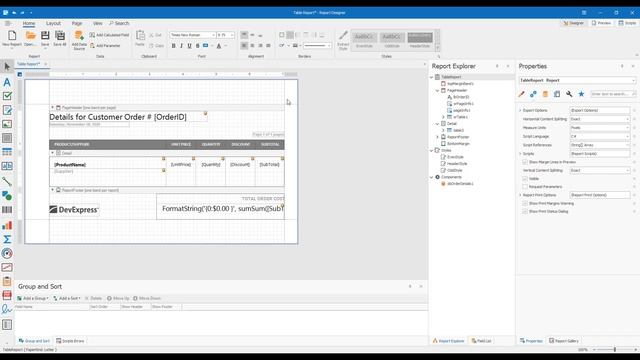Collapse the PageHeader node in Report Explorer

point(438,90)
